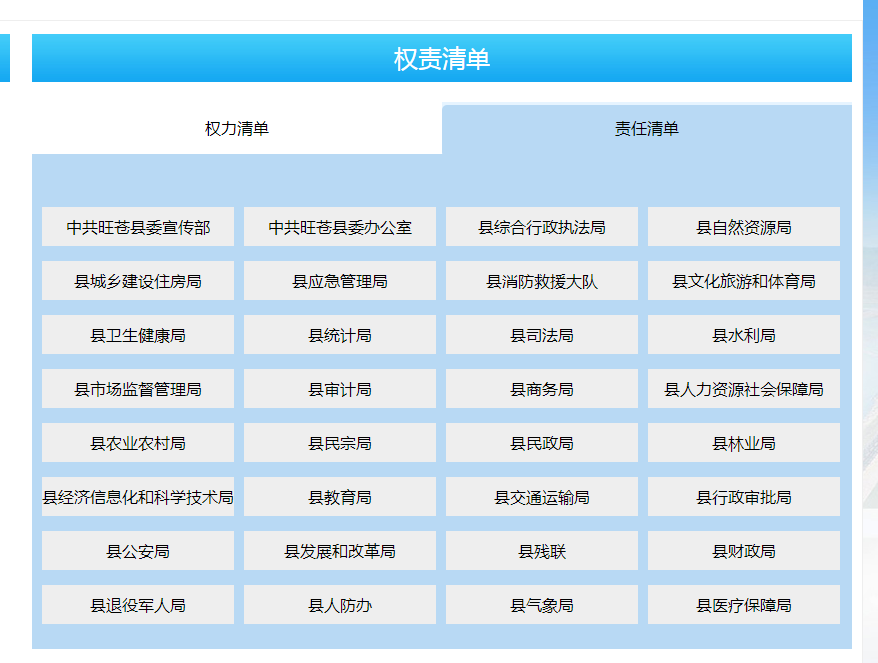Click 县应急管理局 button
This screenshot has height=663, width=878.
pos(340,281)
